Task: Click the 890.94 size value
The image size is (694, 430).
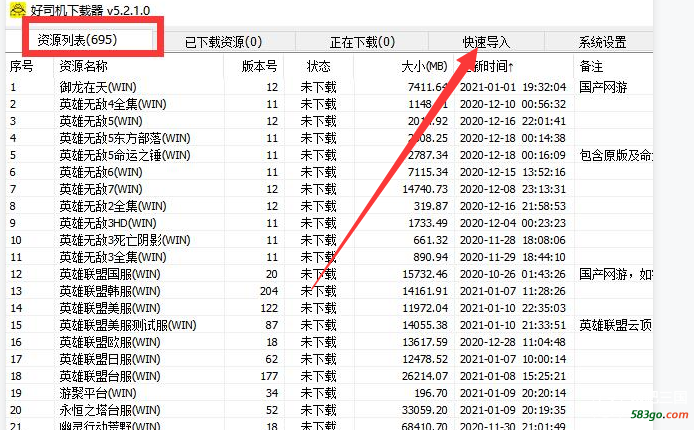Action: coord(431,257)
